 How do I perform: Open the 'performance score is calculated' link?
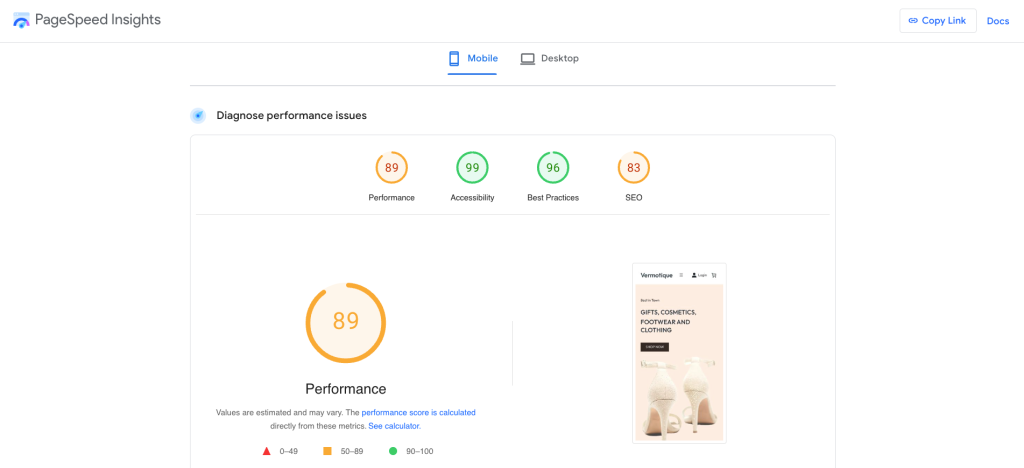418,412
